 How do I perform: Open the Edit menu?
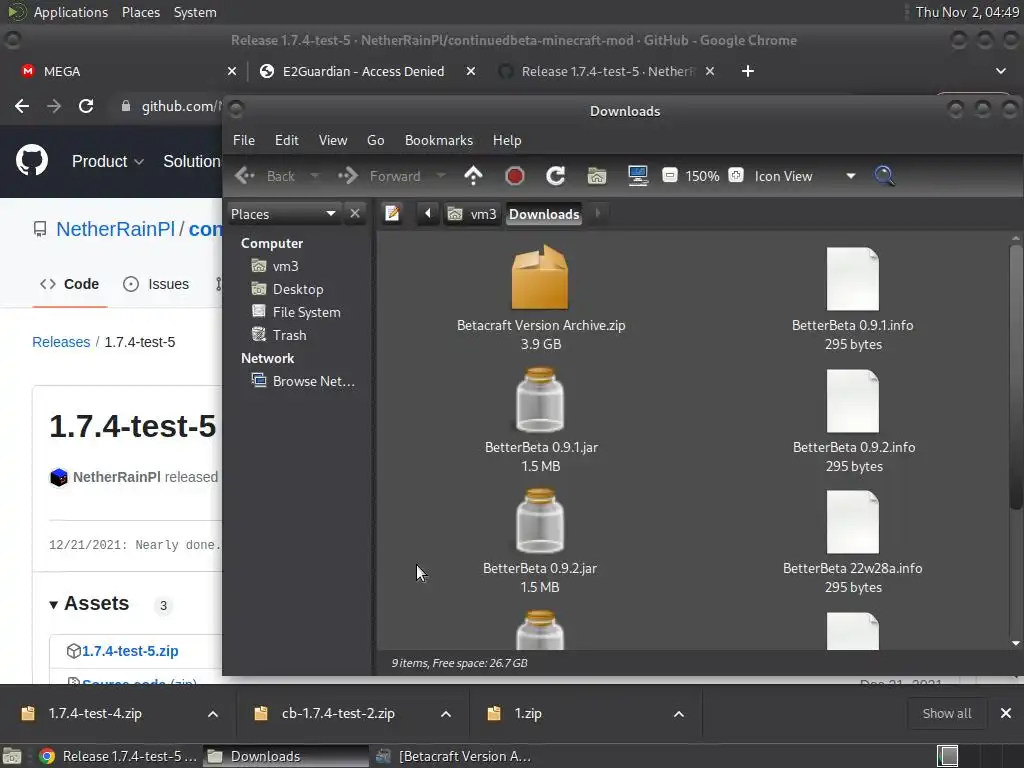tap(286, 140)
